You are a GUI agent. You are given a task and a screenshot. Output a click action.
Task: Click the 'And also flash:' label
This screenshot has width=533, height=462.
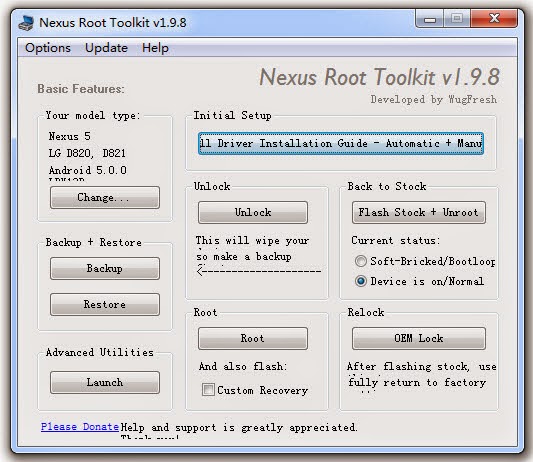coord(243,366)
